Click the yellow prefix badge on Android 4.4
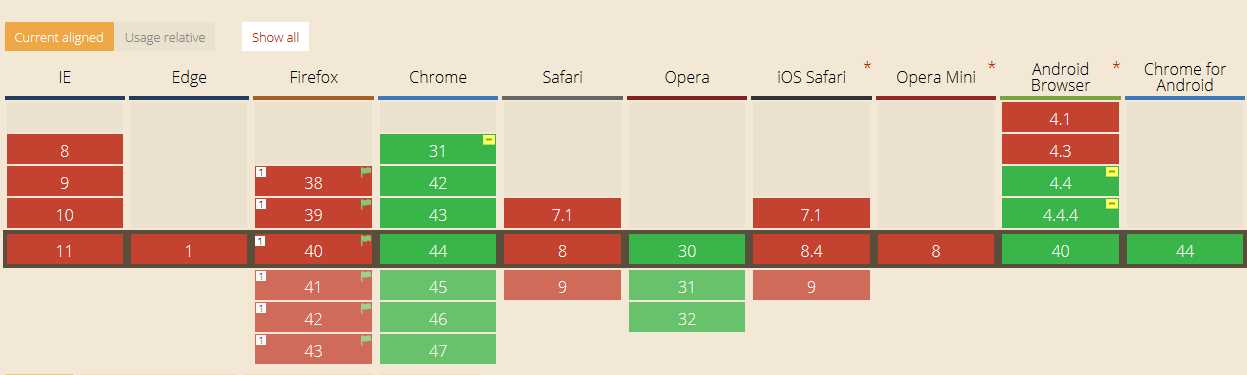1247x375 pixels. [x=1111, y=172]
